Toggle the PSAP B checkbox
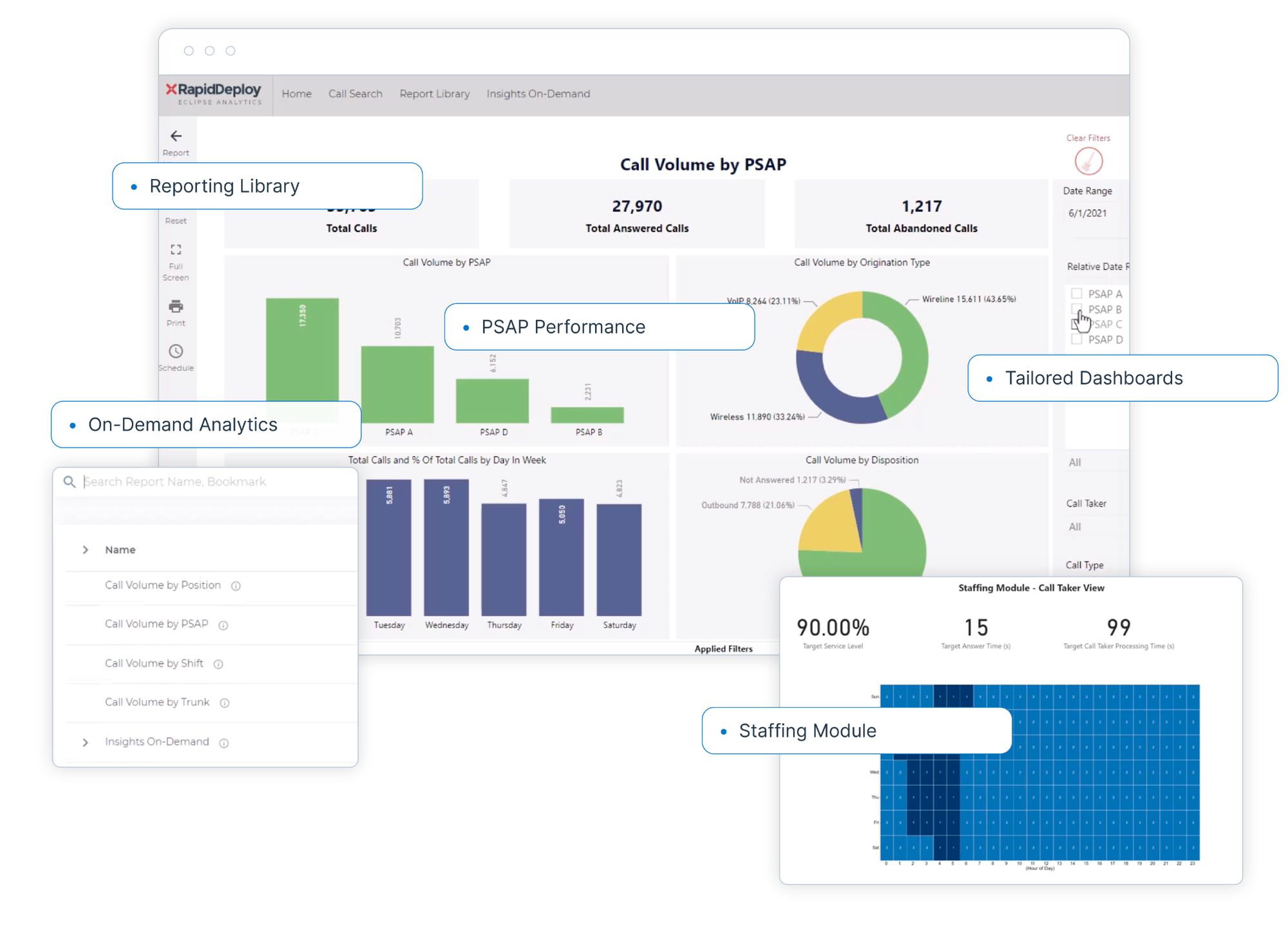The height and width of the screenshot is (930, 1288). pyautogui.click(x=1077, y=309)
